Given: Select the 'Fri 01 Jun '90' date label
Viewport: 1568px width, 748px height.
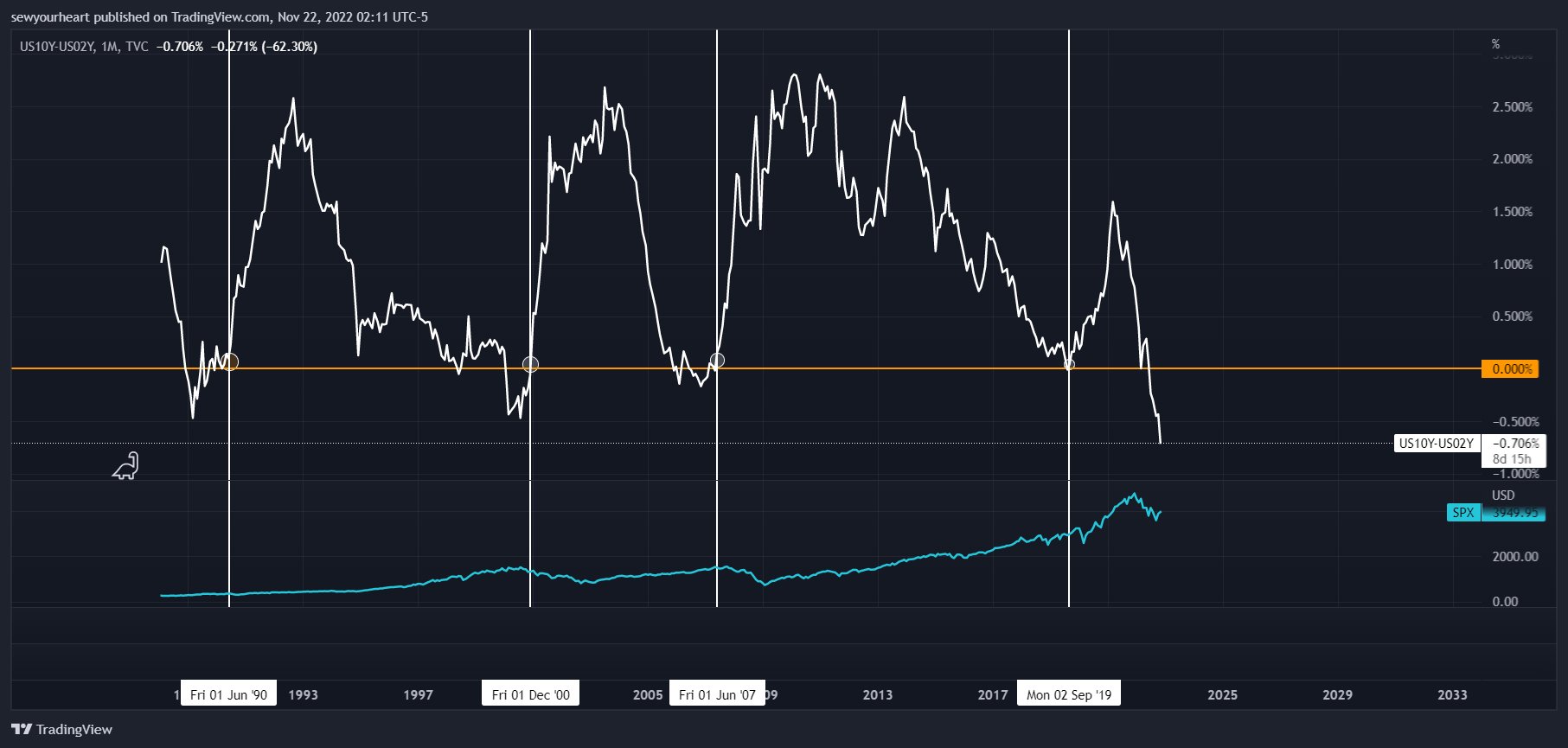Looking at the screenshot, I should pos(228,694).
